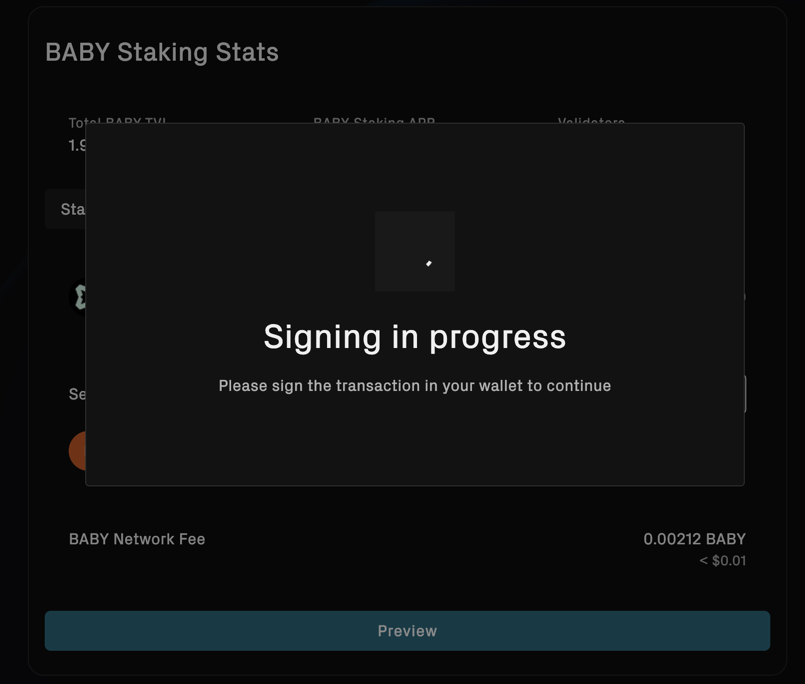Select the 0.00212 BABY fee amount

(x=694, y=538)
